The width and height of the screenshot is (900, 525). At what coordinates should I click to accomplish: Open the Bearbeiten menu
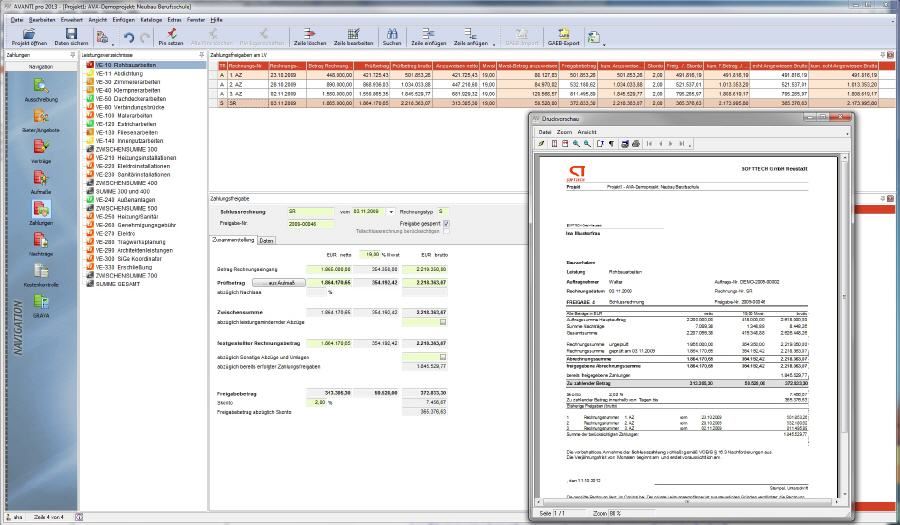coord(42,20)
